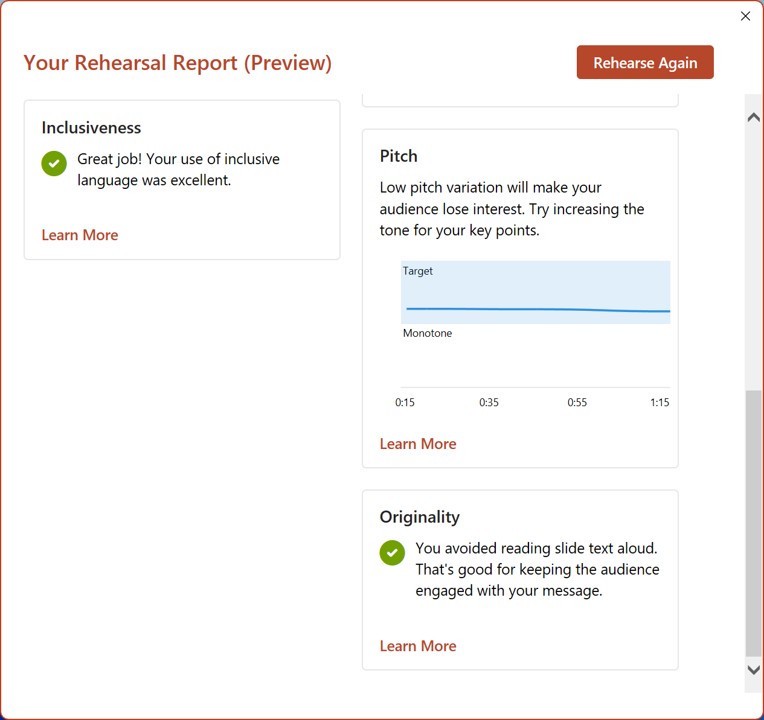Open Learn More in the Inclusiveness card
This screenshot has width=764, height=720.
(x=80, y=235)
